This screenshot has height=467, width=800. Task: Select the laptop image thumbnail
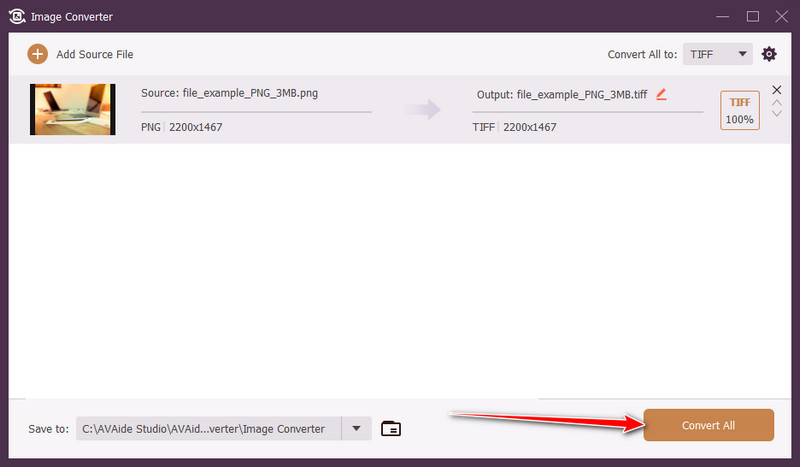[66, 109]
